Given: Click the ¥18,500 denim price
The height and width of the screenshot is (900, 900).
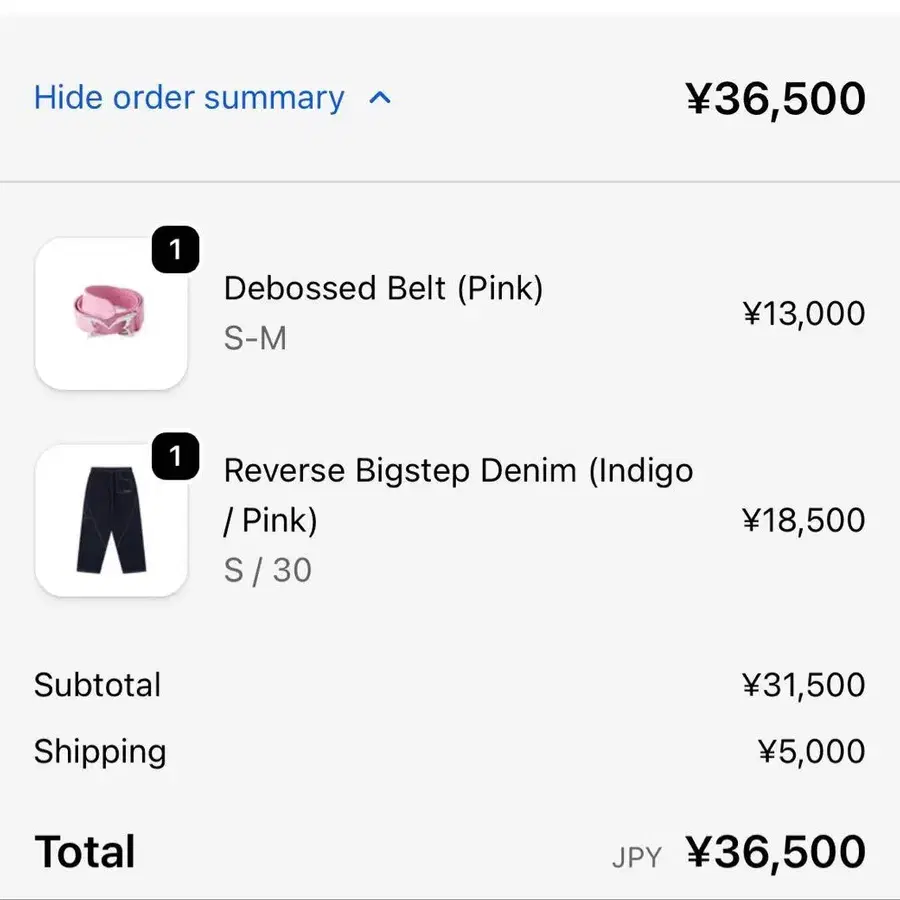Looking at the screenshot, I should click(803, 520).
